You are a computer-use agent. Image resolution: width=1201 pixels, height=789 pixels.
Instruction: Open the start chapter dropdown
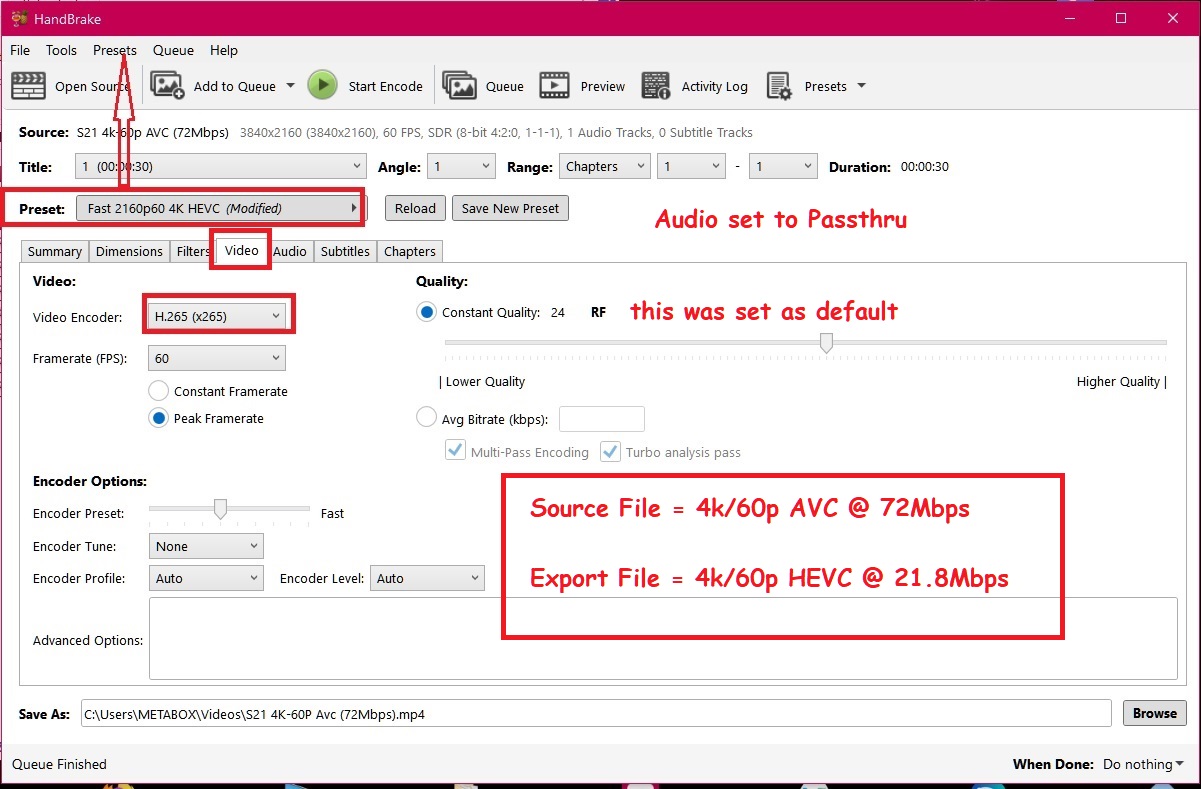691,167
